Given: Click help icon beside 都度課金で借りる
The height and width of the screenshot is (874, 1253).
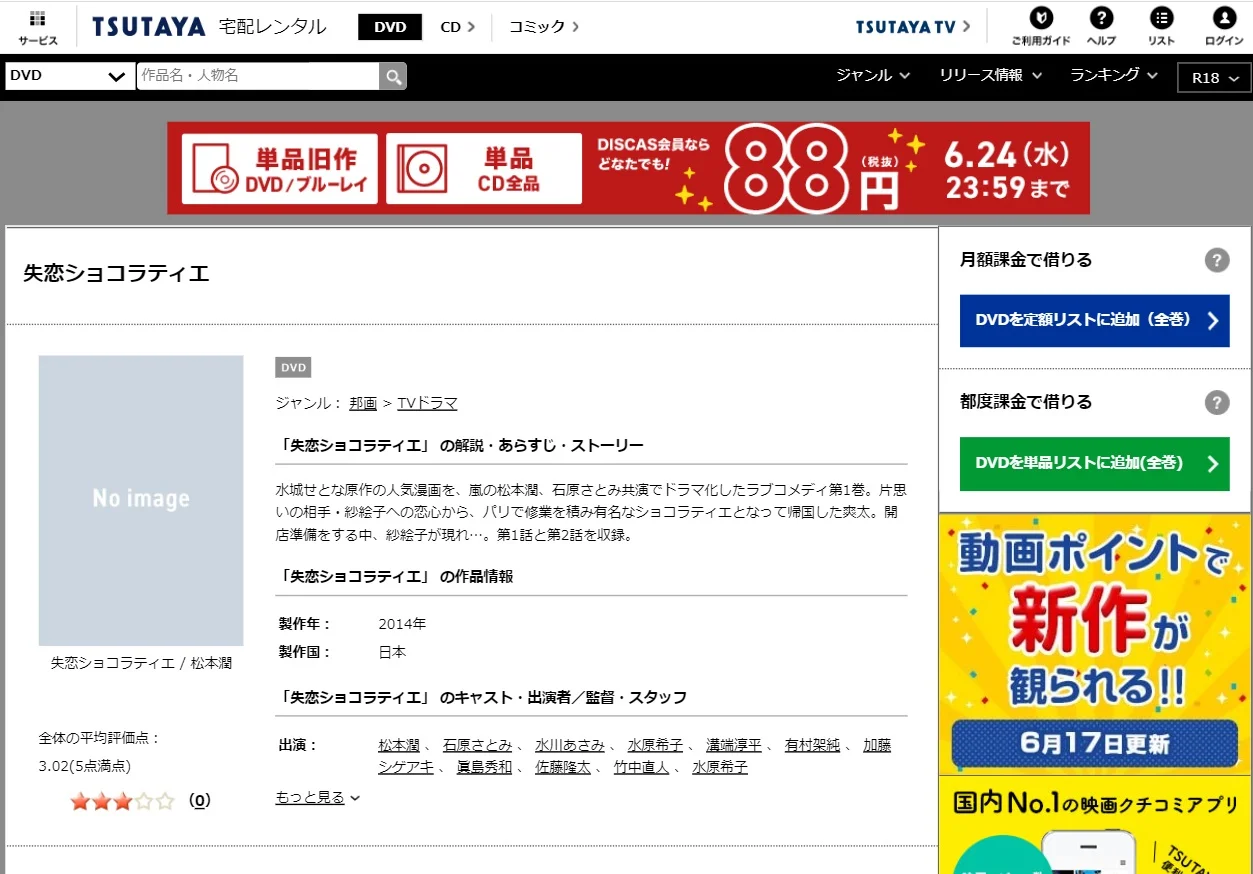Looking at the screenshot, I should [1216, 403].
